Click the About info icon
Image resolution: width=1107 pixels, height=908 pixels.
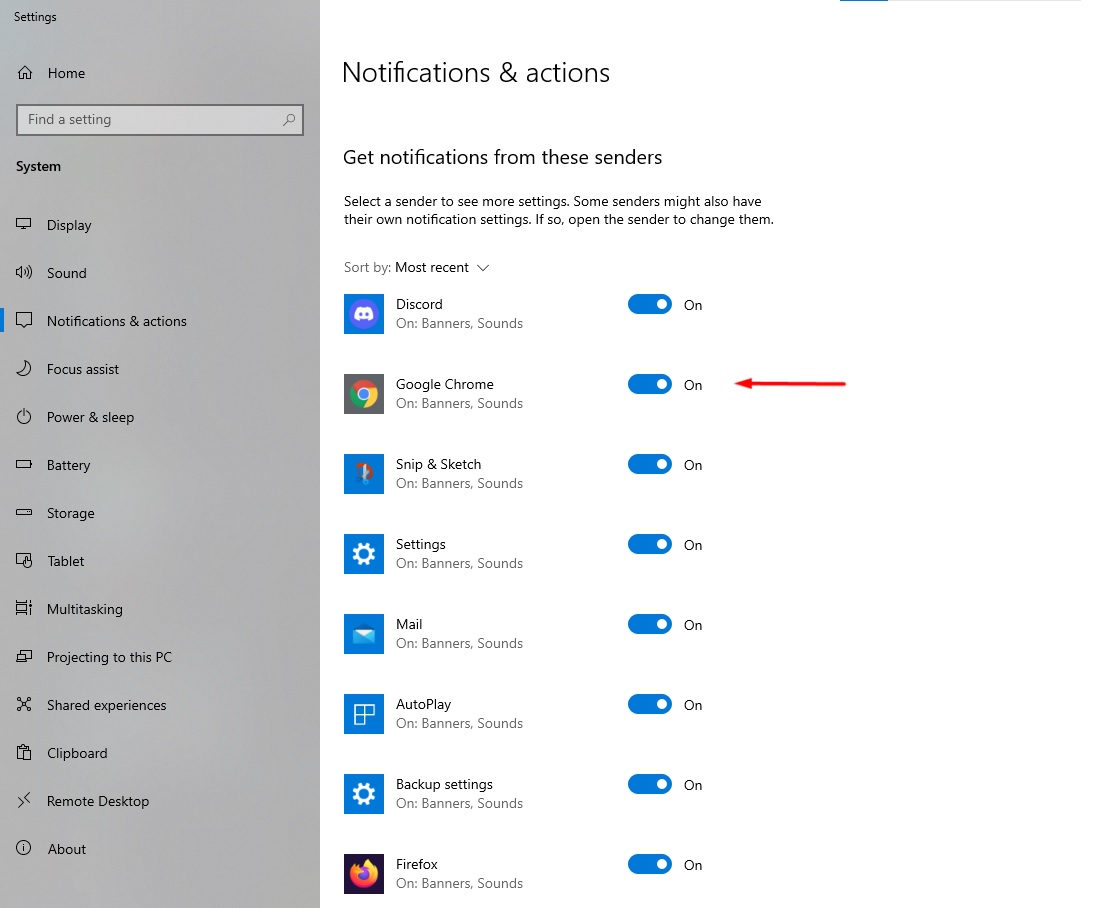tap(24, 848)
